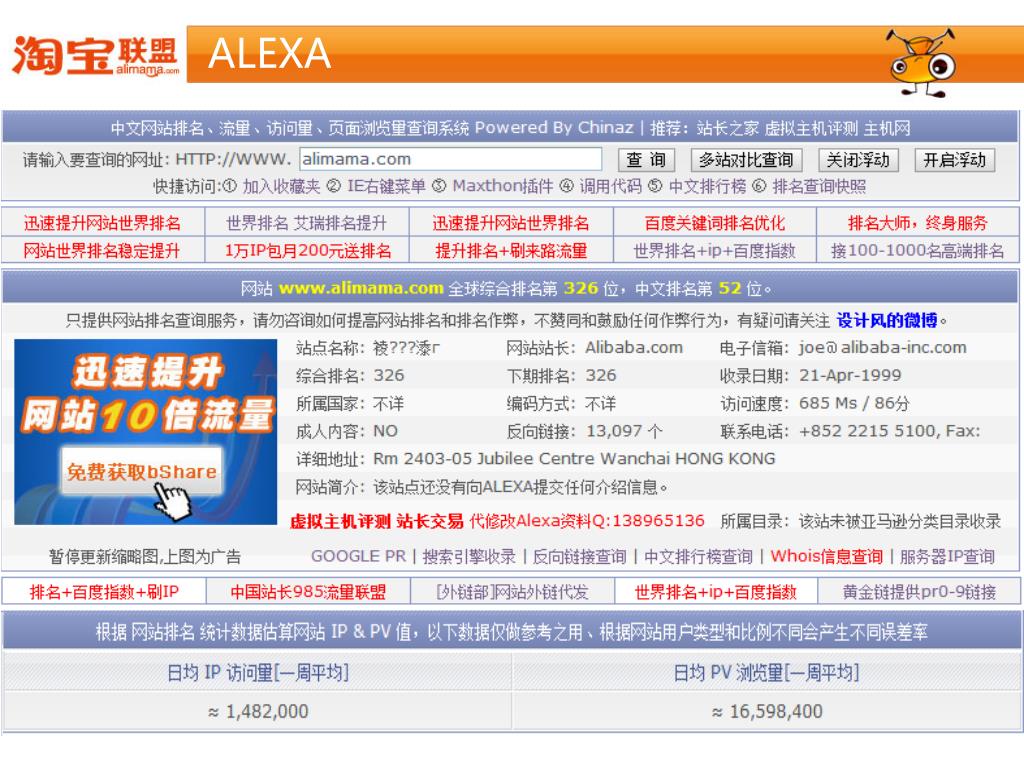Click ad 网站世界排名稳定提升
The height and width of the screenshot is (768, 1024).
coord(101,251)
